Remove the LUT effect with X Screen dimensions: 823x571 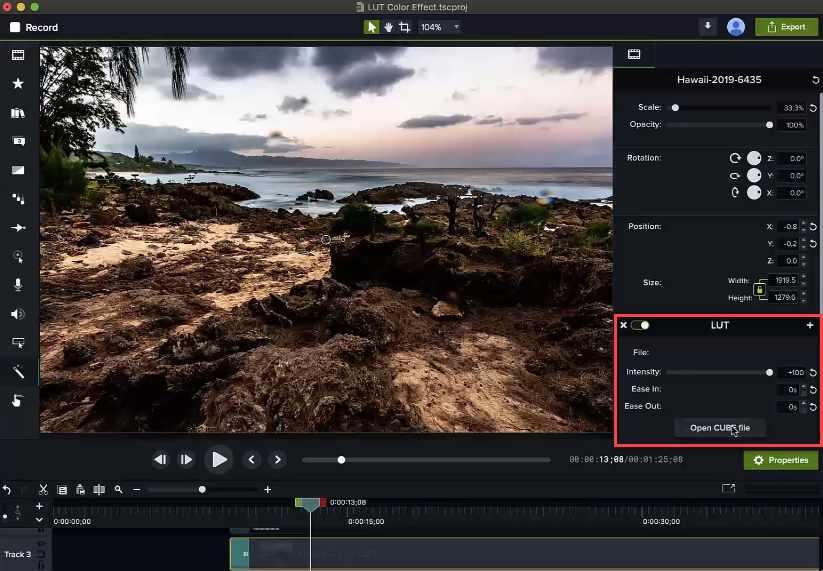point(623,325)
